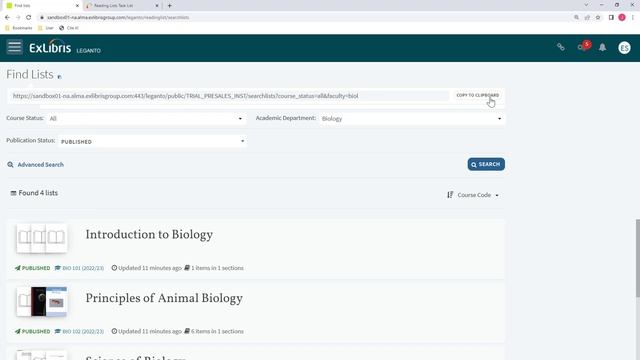
Task: Click the Search button
Action: pyautogui.click(x=486, y=164)
